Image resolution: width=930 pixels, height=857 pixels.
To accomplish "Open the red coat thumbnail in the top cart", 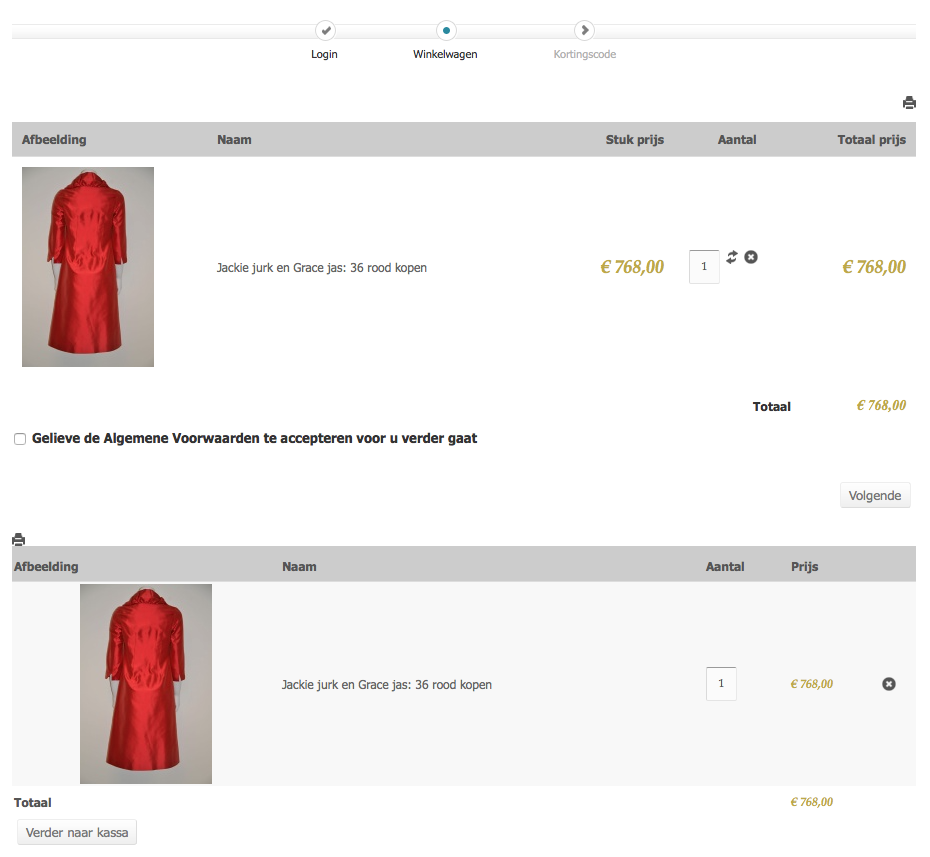I will [88, 267].
